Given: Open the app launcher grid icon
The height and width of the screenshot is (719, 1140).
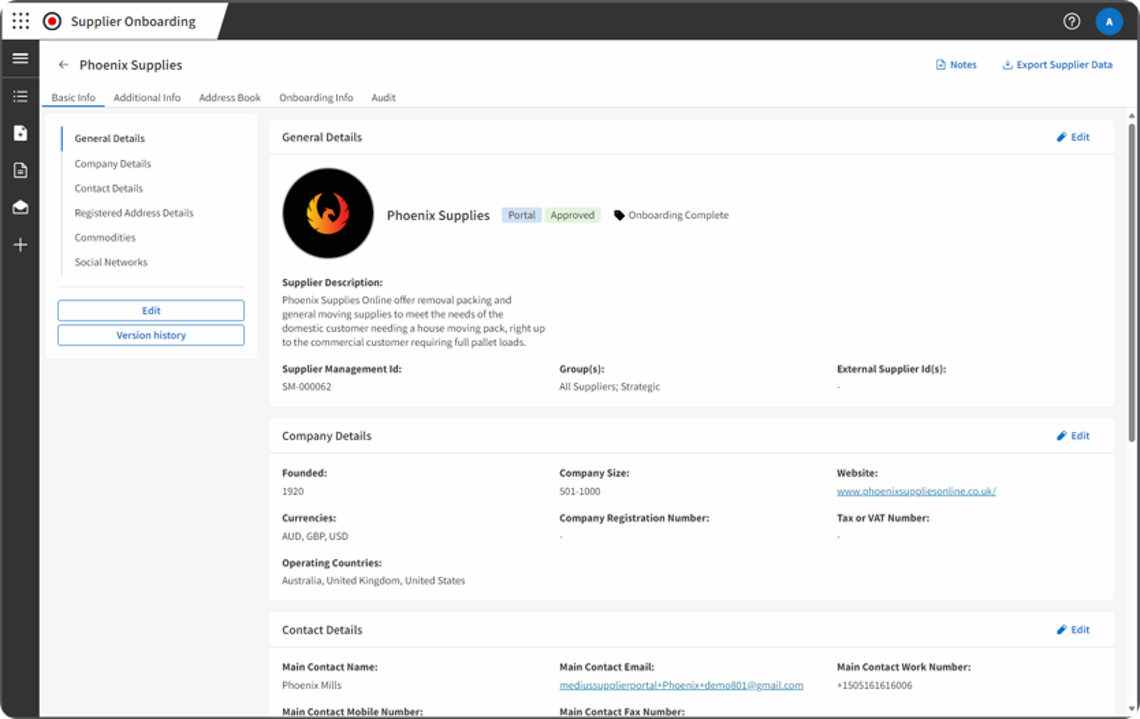Looking at the screenshot, I should [21, 21].
